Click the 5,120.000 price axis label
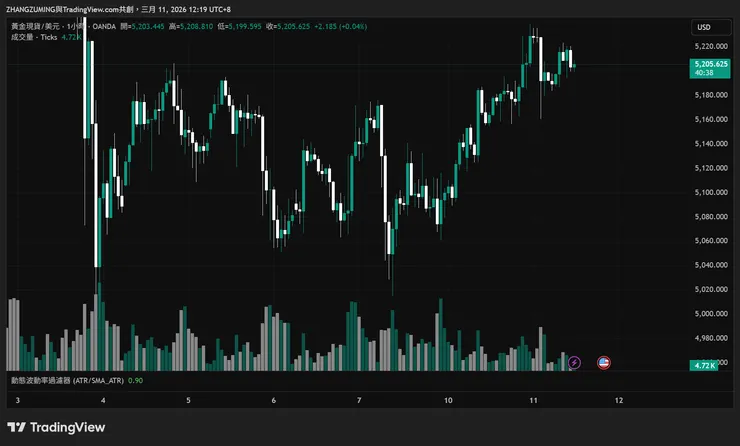Image resolution: width=740 pixels, height=446 pixels. 711,168
